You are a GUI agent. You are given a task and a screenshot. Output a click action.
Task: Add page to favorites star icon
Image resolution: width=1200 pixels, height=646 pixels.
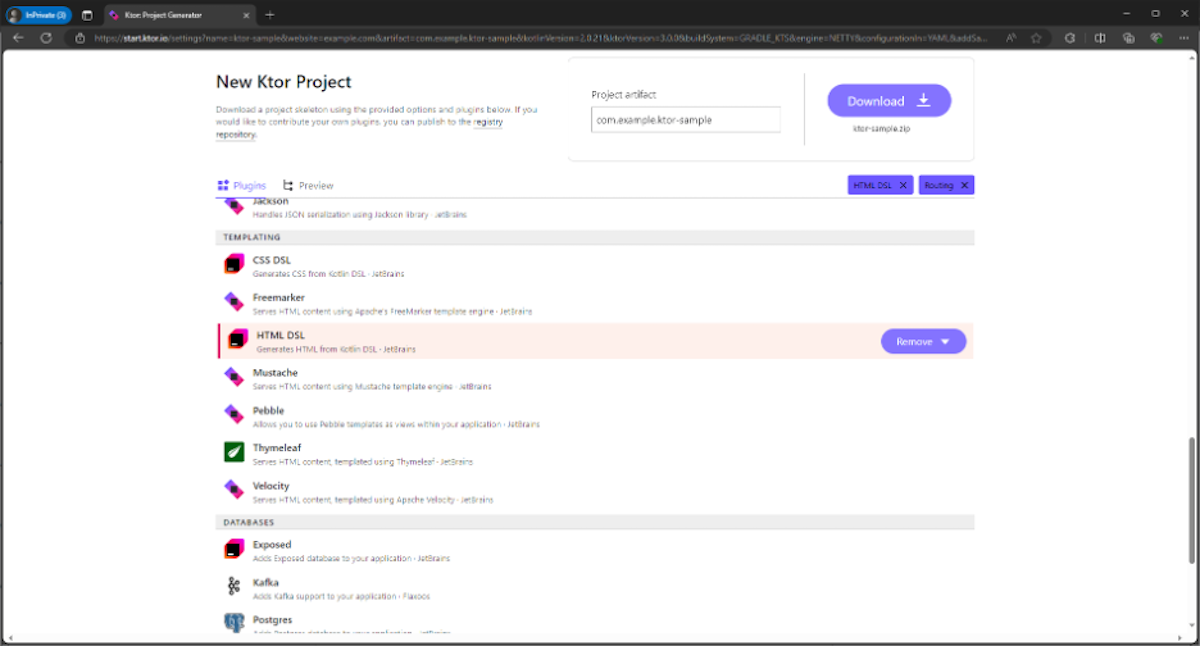(1037, 37)
